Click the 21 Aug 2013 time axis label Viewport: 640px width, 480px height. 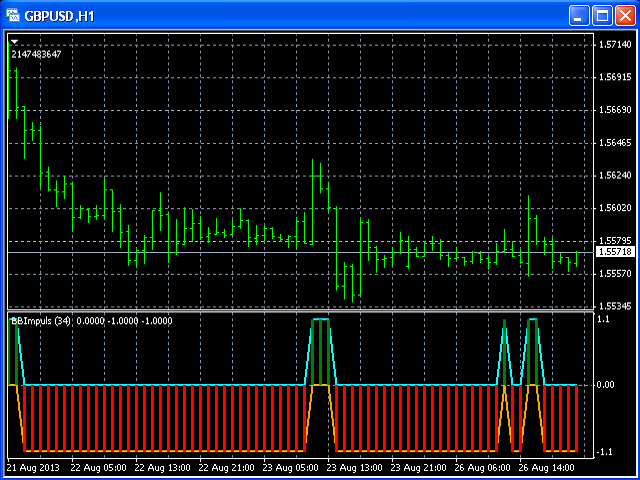pyautogui.click(x=31, y=467)
